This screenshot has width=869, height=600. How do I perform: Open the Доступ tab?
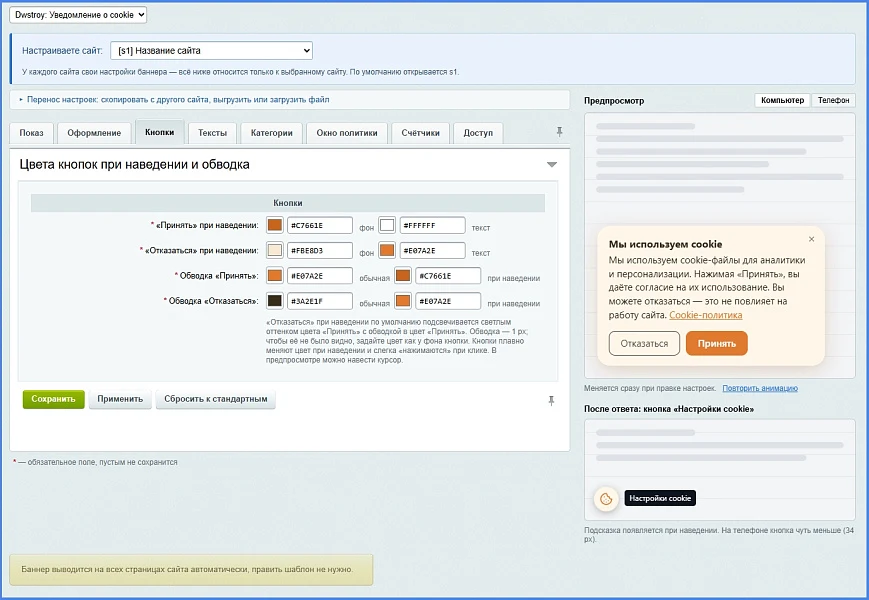pos(478,133)
